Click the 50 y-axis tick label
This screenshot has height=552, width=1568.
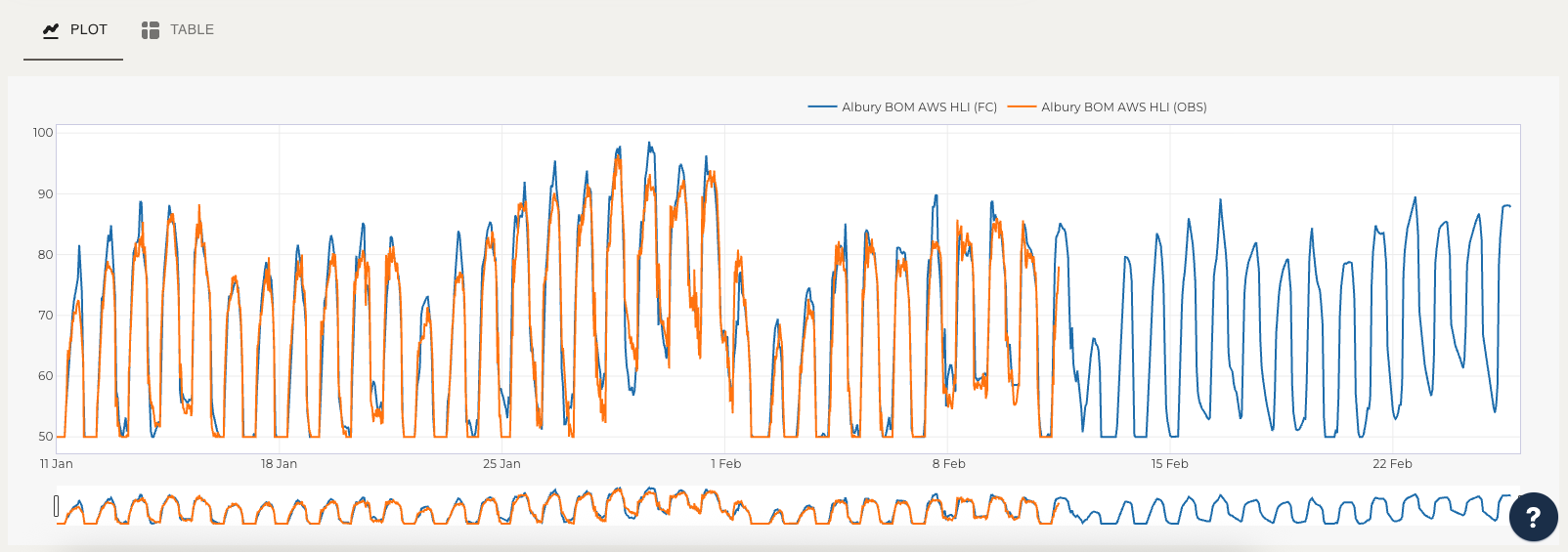coord(46,437)
